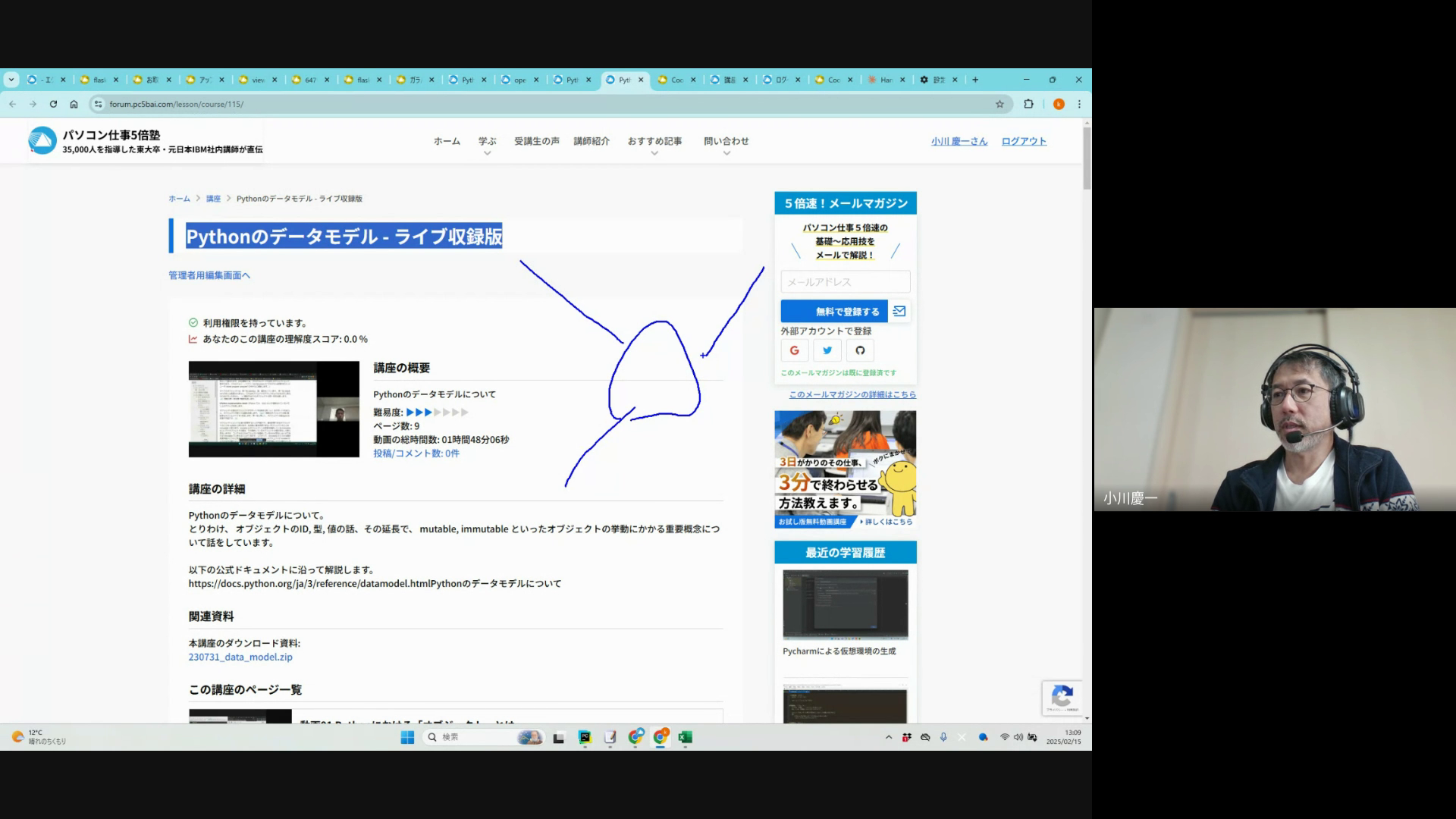Open the browser extensions puzzle icon
This screenshot has height=819, width=1456.
(x=1028, y=104)
